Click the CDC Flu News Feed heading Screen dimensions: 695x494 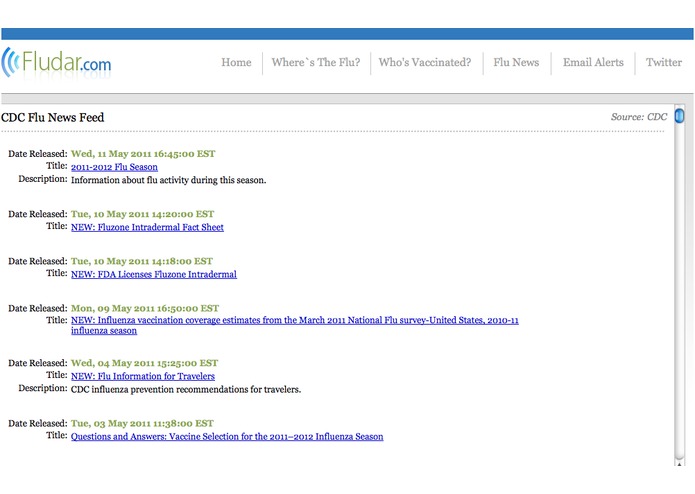coord(52,117)
